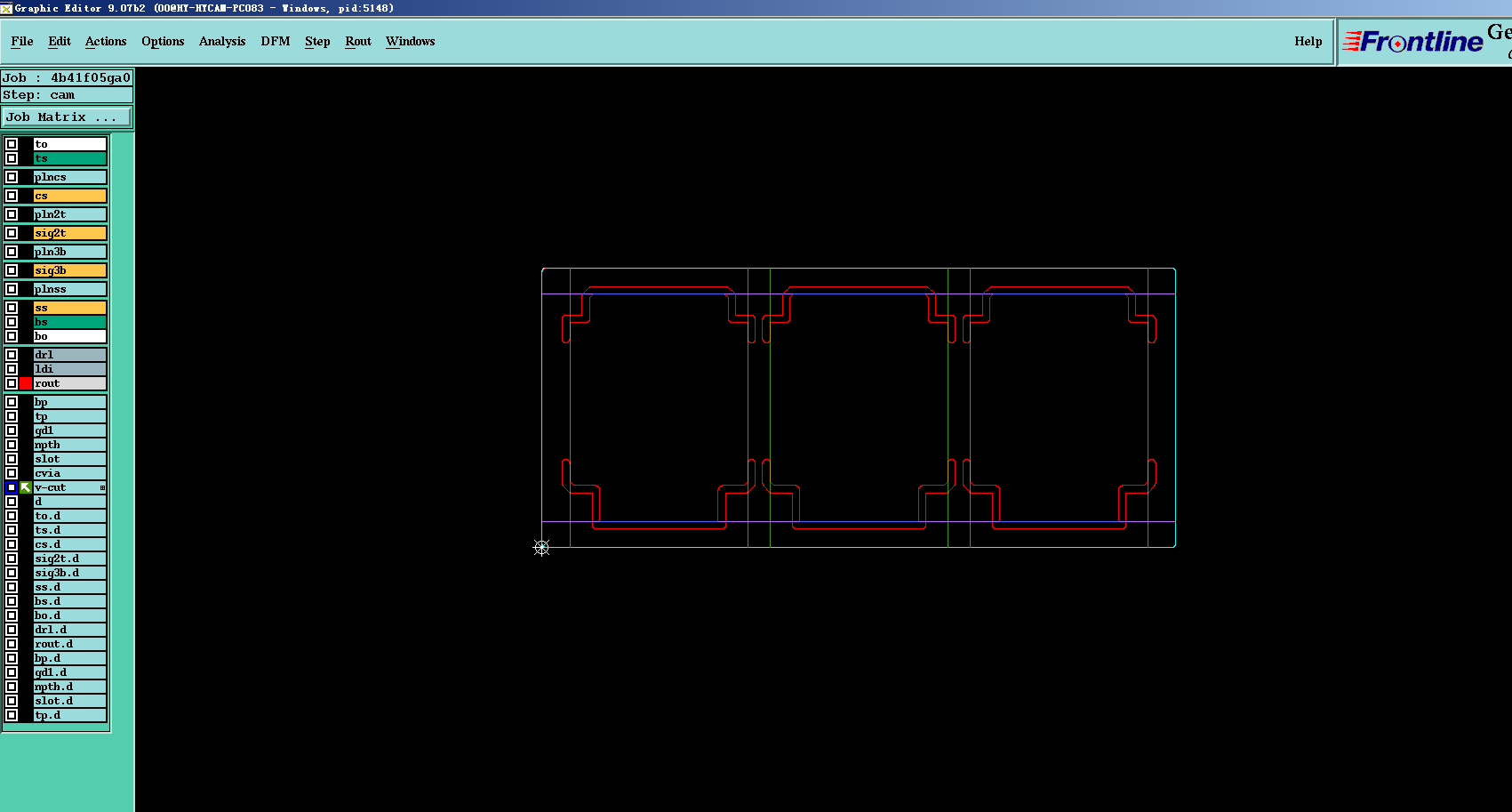Select the bs layer name
The image size is (1512, 812).
[x=70, y=322]
